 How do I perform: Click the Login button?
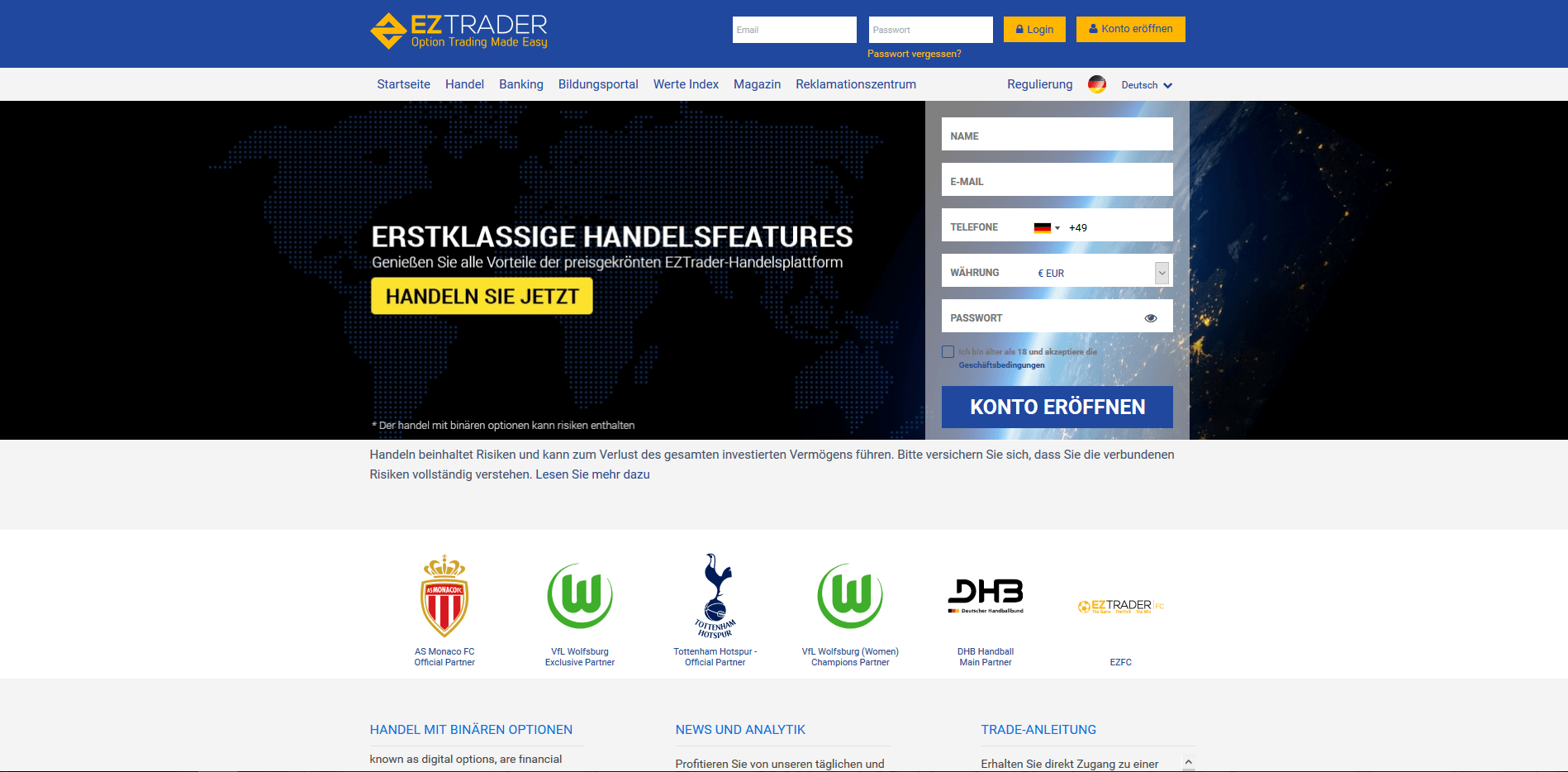pos(1034,29)
